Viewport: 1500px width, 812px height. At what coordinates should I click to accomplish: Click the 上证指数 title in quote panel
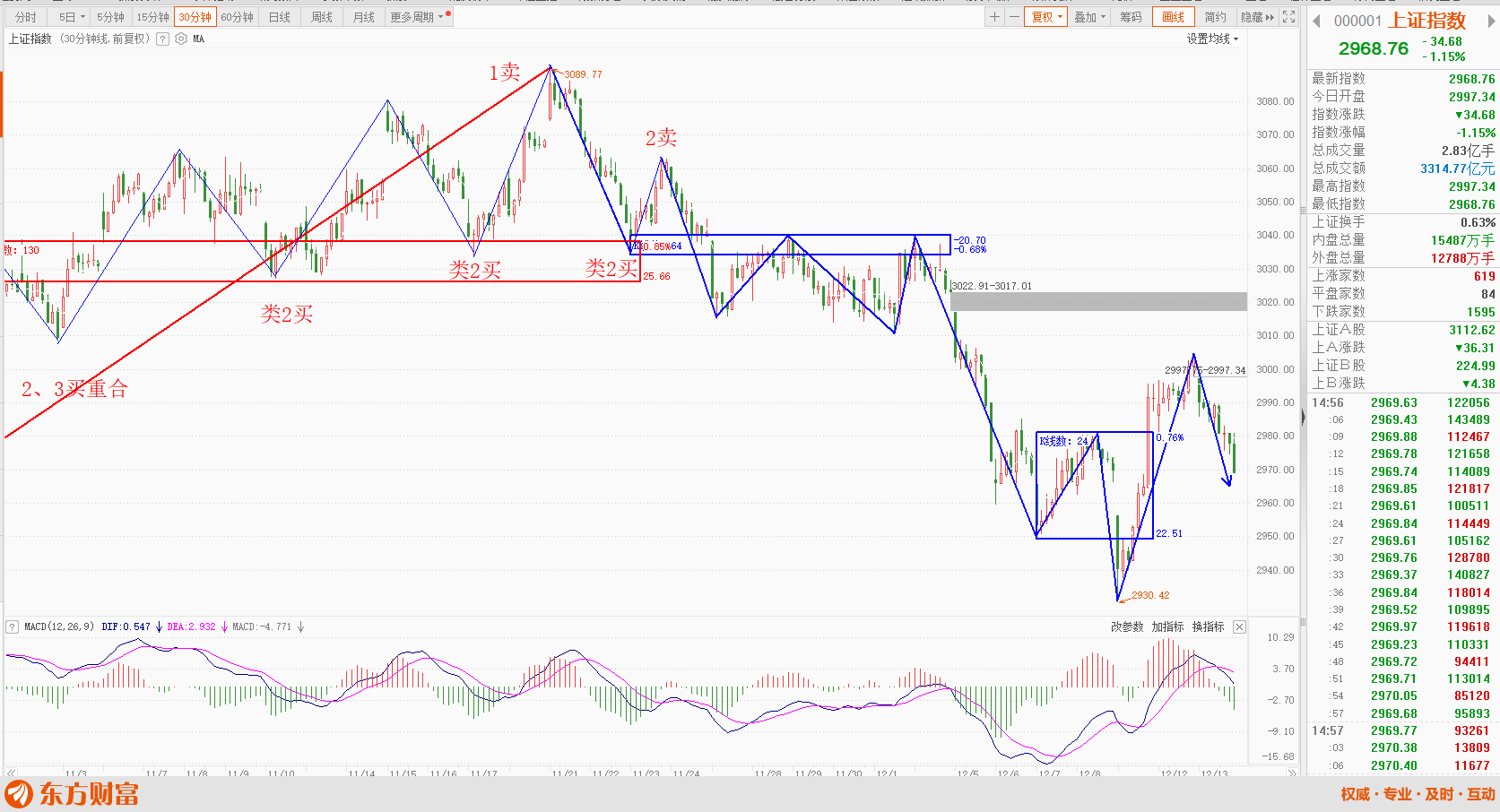click(1427, 20)
